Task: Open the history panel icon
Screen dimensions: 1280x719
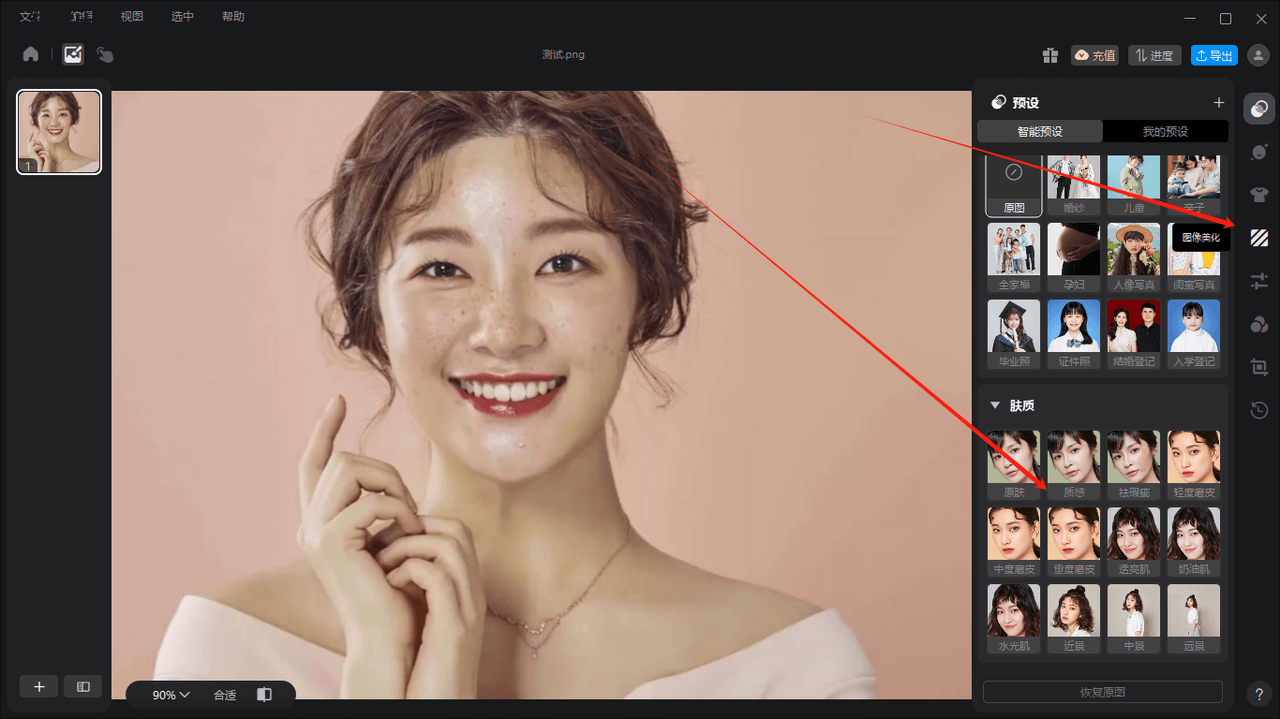Action: click(x=1259, y=410)
